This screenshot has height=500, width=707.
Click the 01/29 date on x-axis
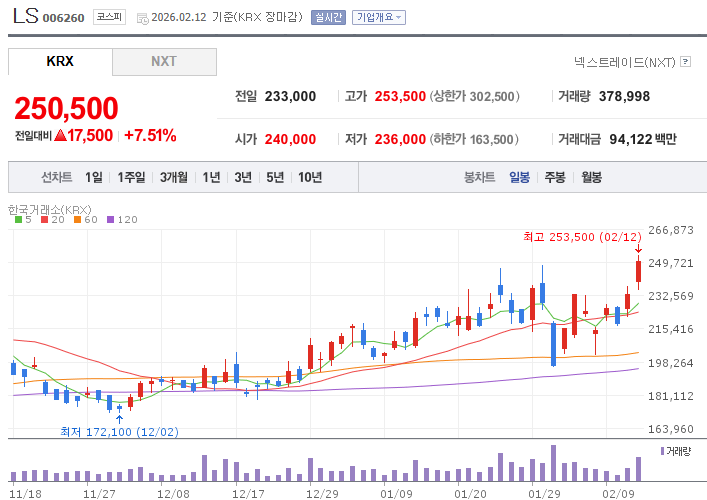(x=544, y=494)
